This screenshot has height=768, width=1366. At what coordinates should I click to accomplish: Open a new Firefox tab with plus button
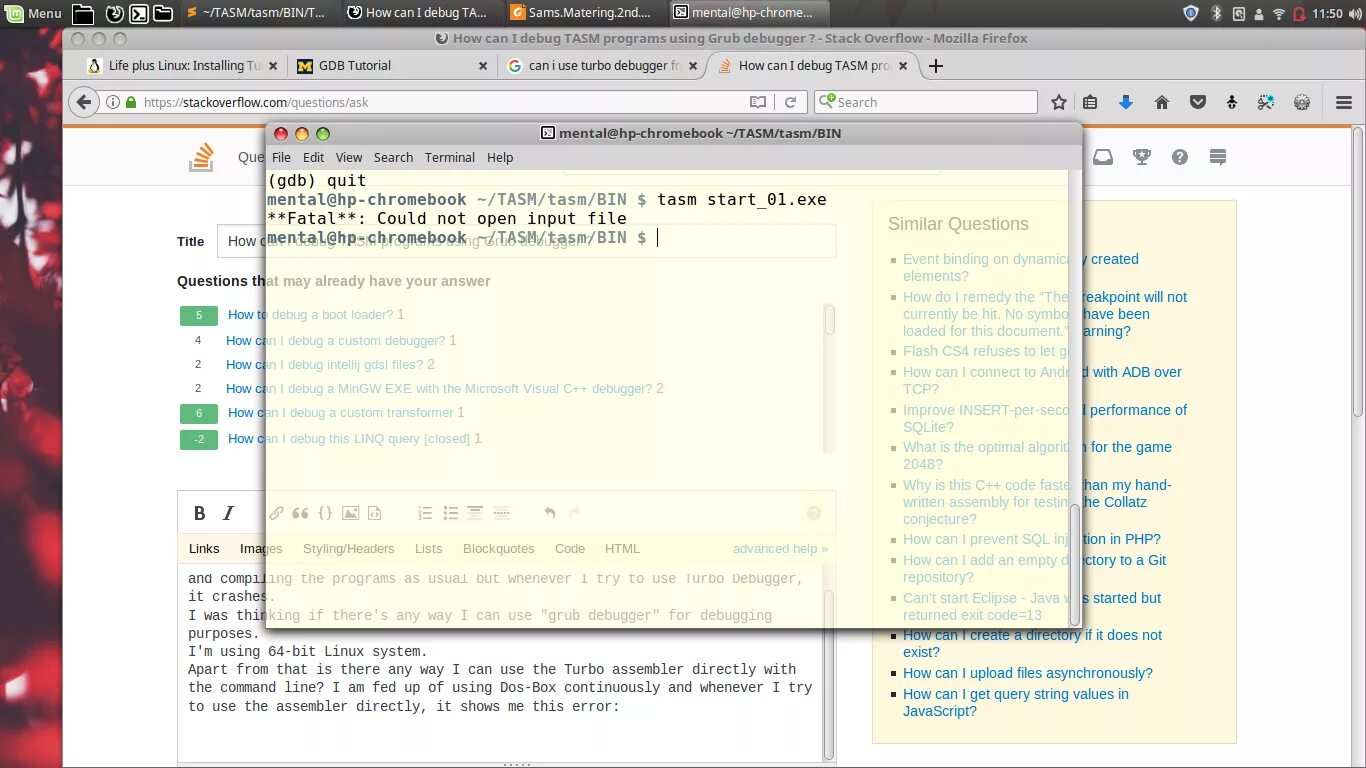click(935, 66)
